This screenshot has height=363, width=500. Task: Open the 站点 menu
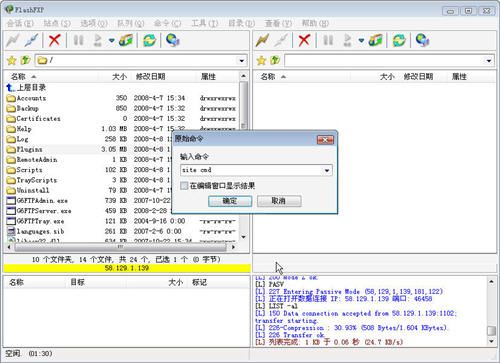[57, 23]
